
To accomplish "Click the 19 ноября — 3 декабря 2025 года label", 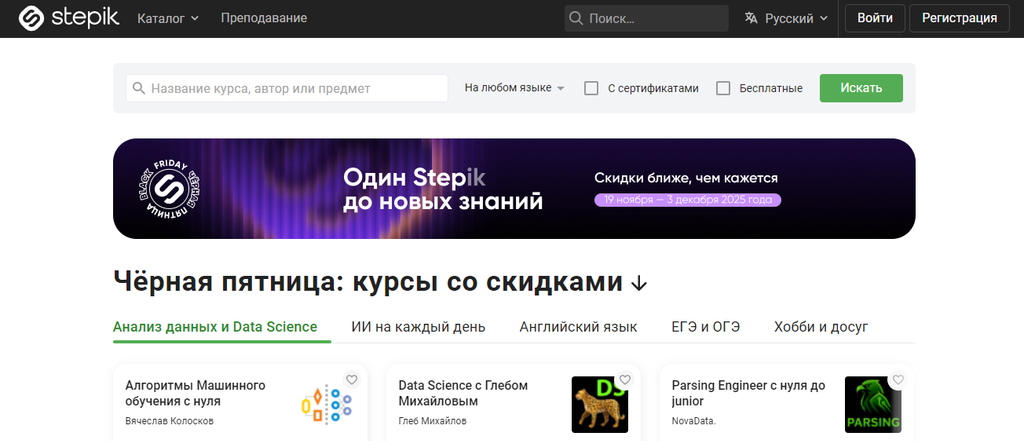I will pyautogui.click(x=688, y=200).
